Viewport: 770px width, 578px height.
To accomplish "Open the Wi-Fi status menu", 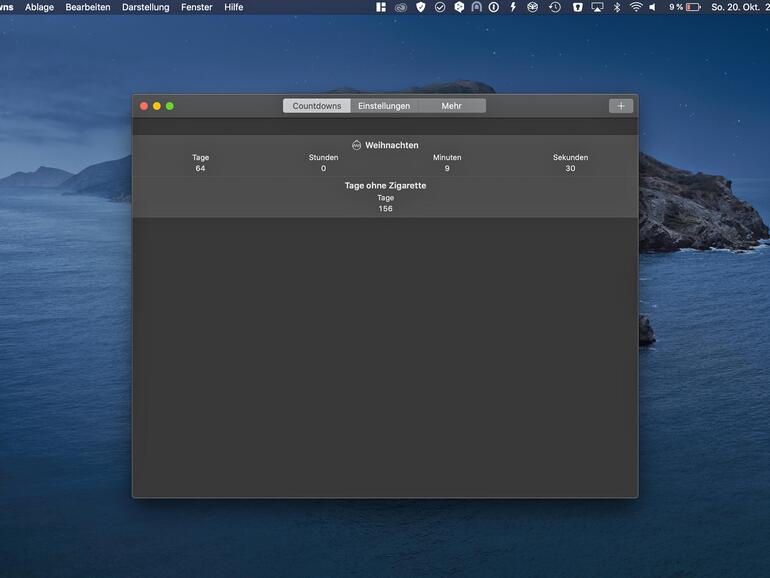I will click(x=636, y=7).
